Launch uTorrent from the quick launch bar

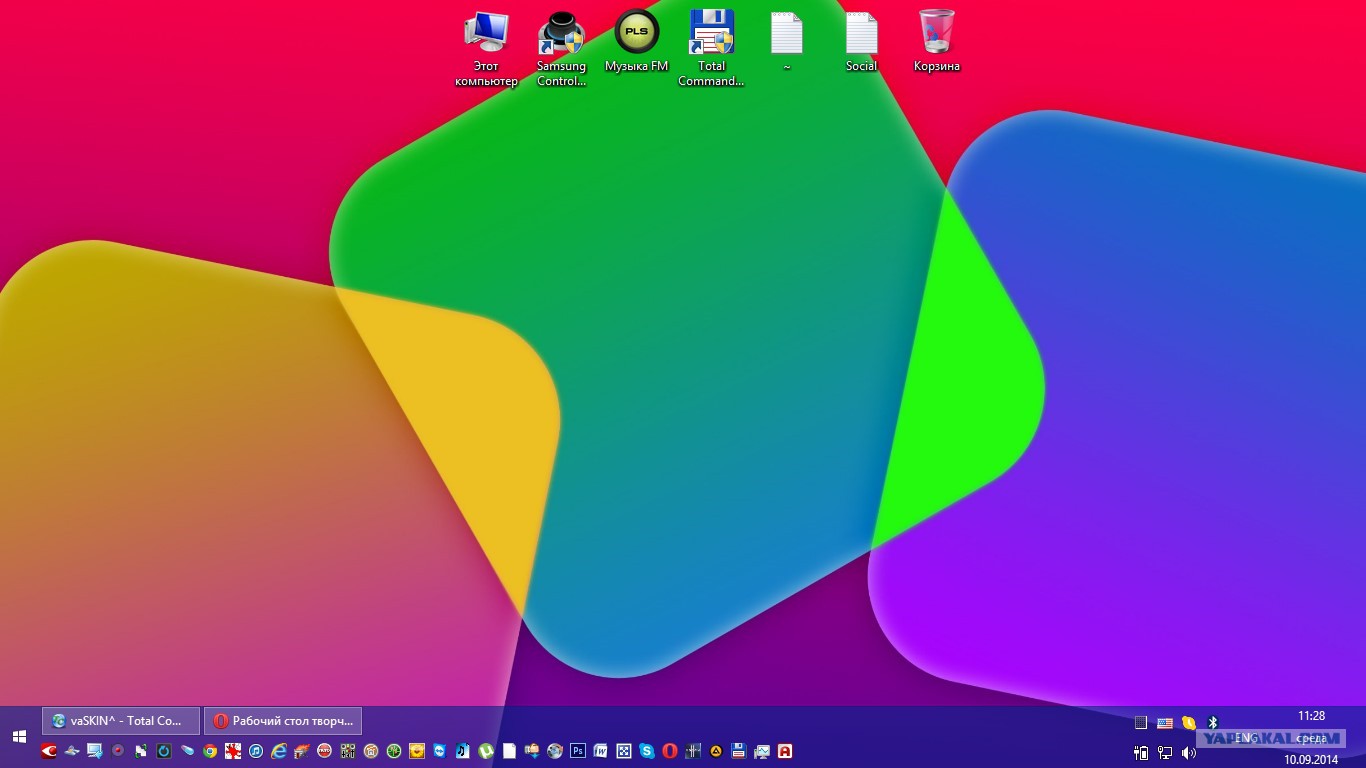tap(486, 750)
